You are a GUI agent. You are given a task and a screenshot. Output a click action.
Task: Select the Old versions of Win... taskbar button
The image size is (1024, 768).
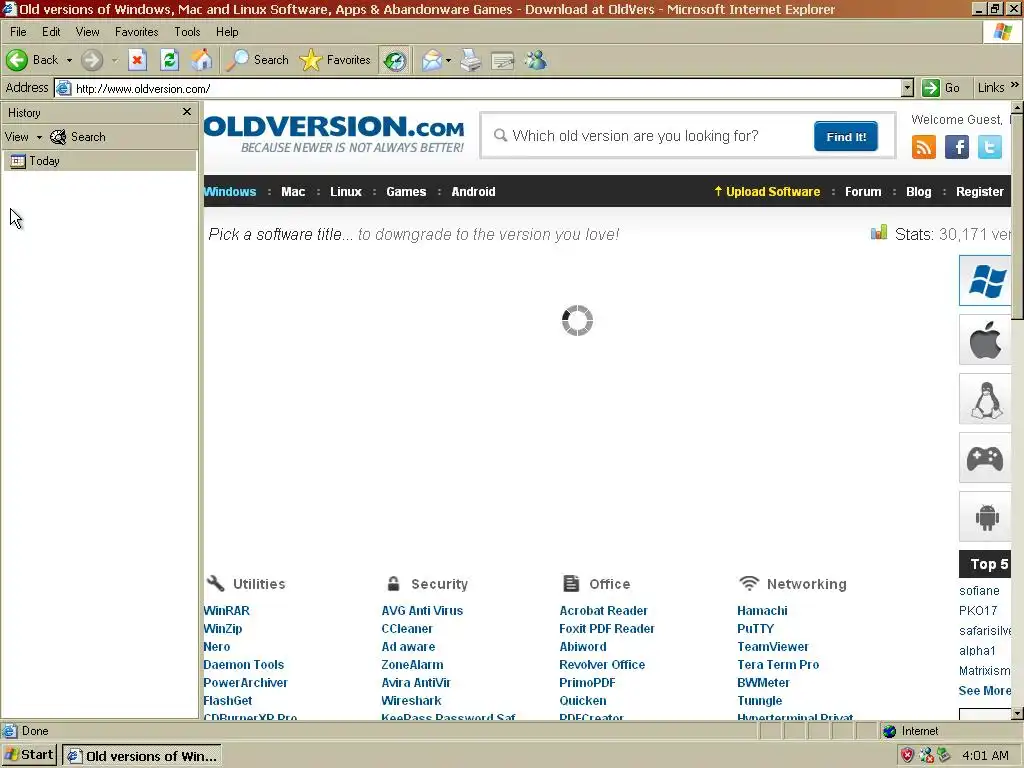pyautogui.click(x=142, y=756)
